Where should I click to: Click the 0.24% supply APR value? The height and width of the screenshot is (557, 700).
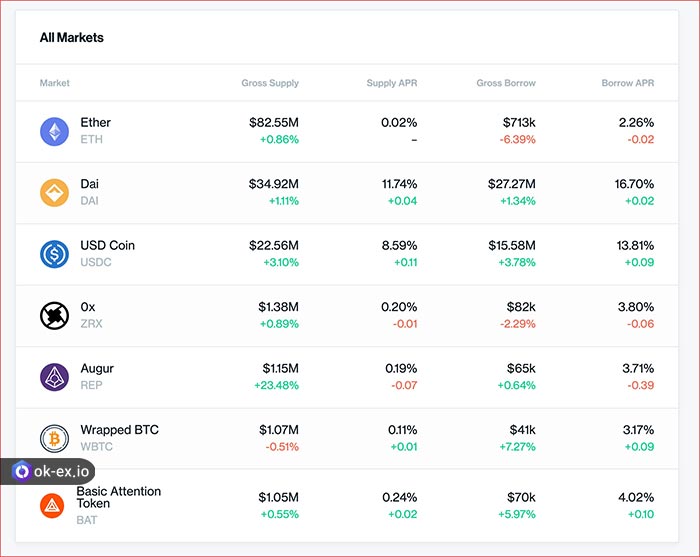tap(400, 497)
